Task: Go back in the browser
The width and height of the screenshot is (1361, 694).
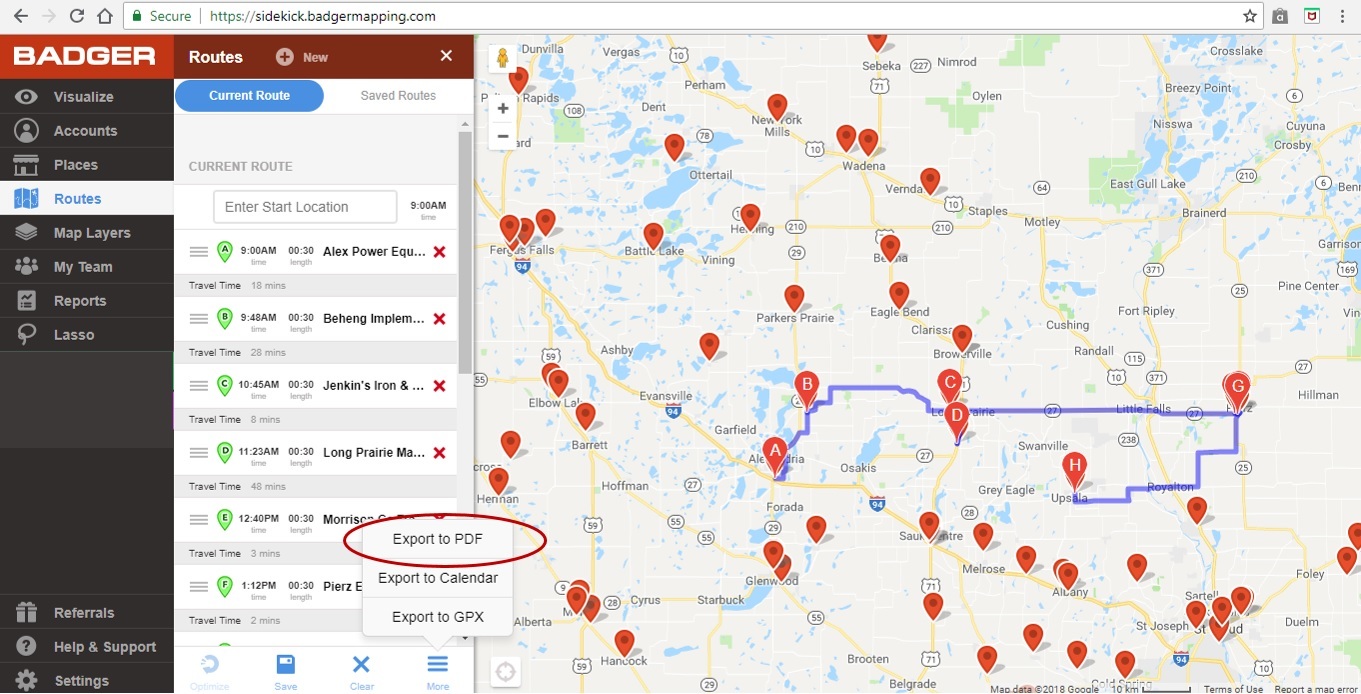Action: [x=19, y=16]
